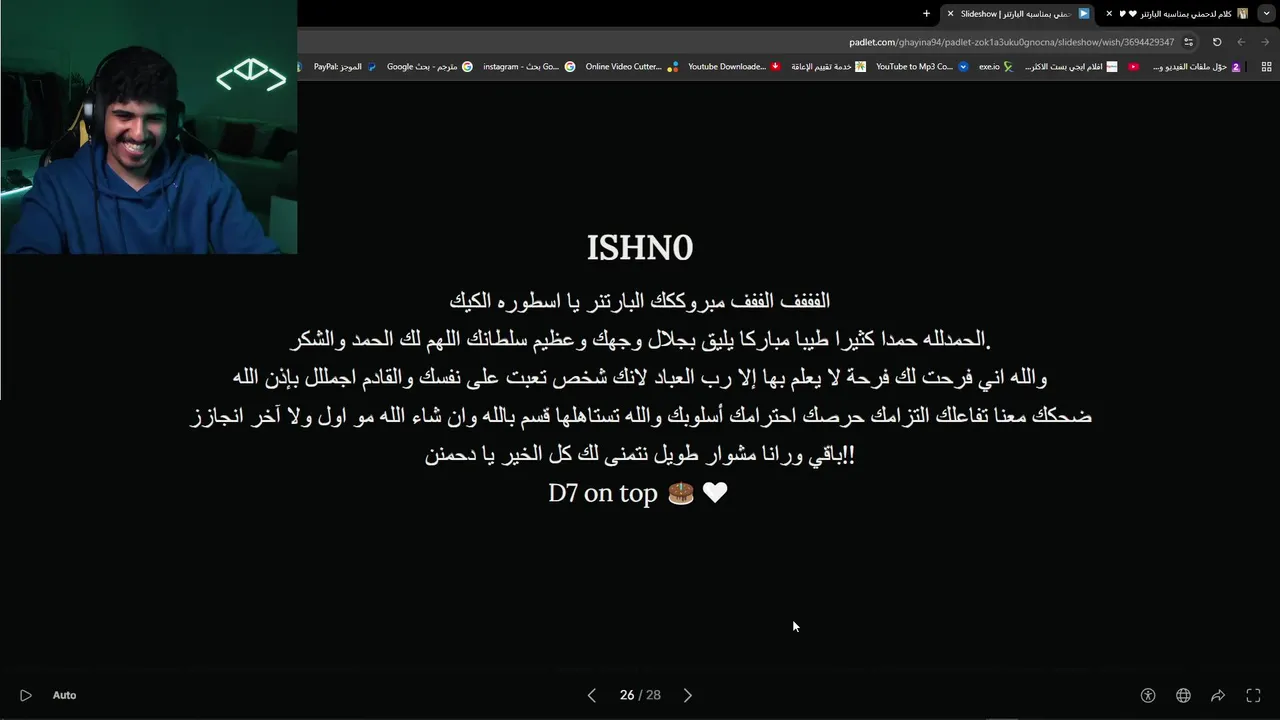
Task: Click the webcam overlay of streamer
Action: point(149,127)
